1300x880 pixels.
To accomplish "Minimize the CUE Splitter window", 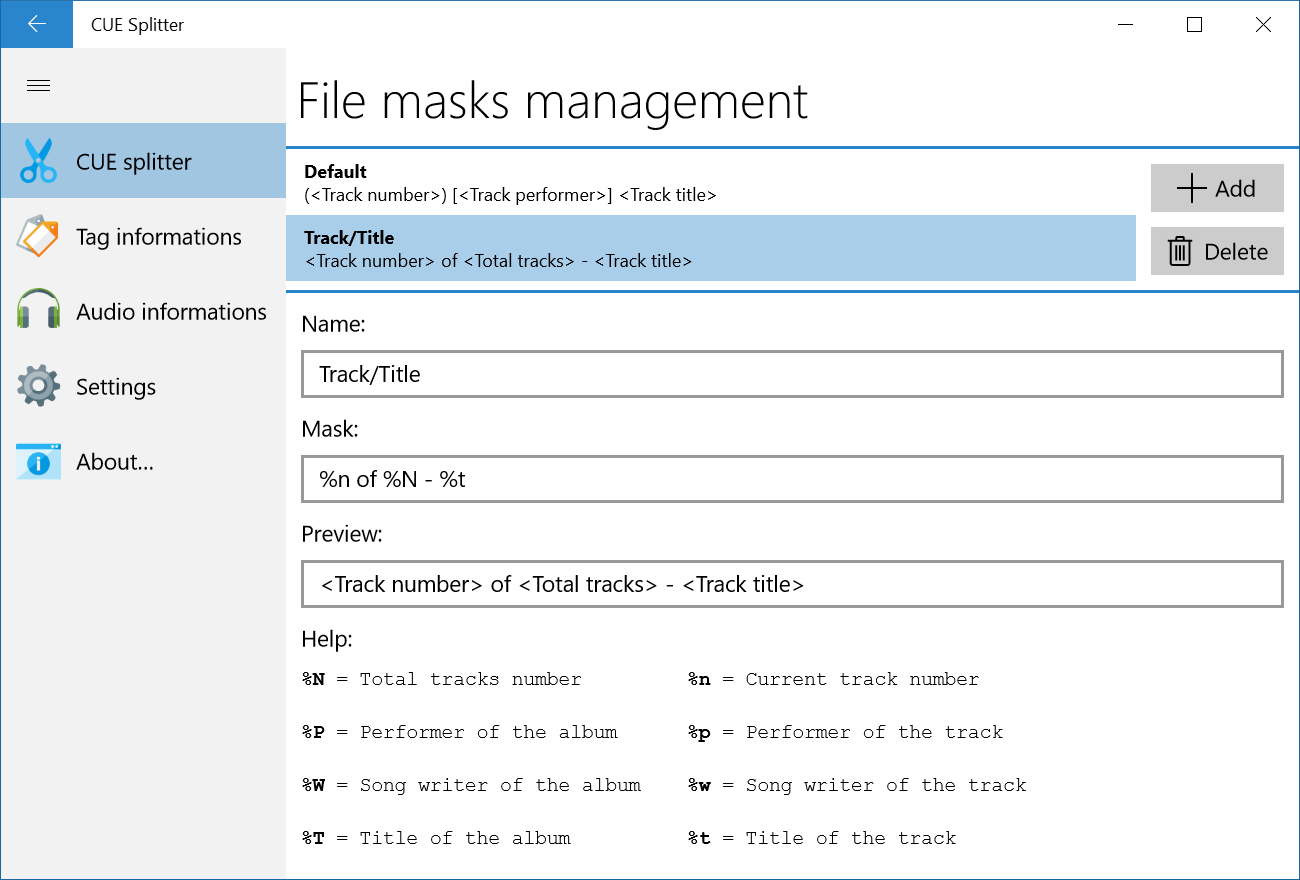I will (x=1124, y=24).
